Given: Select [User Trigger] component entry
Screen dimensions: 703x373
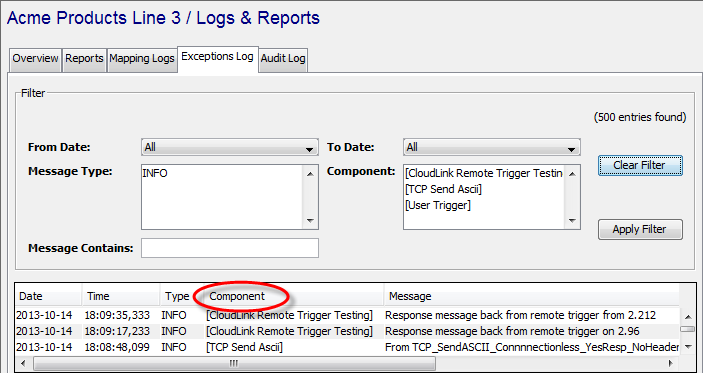Looking at the screenshot, I should click(x=438, y=206).
